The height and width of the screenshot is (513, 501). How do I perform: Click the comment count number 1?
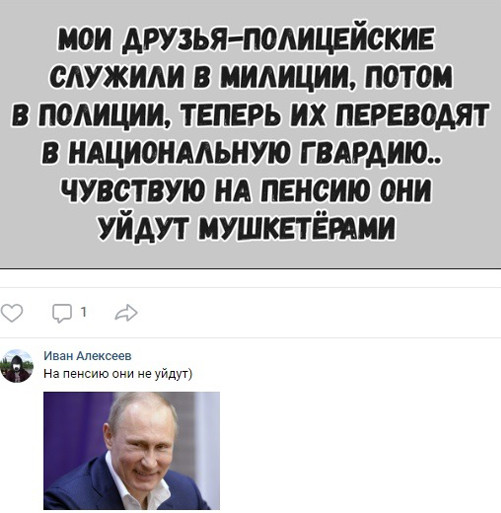pos(84,312)
